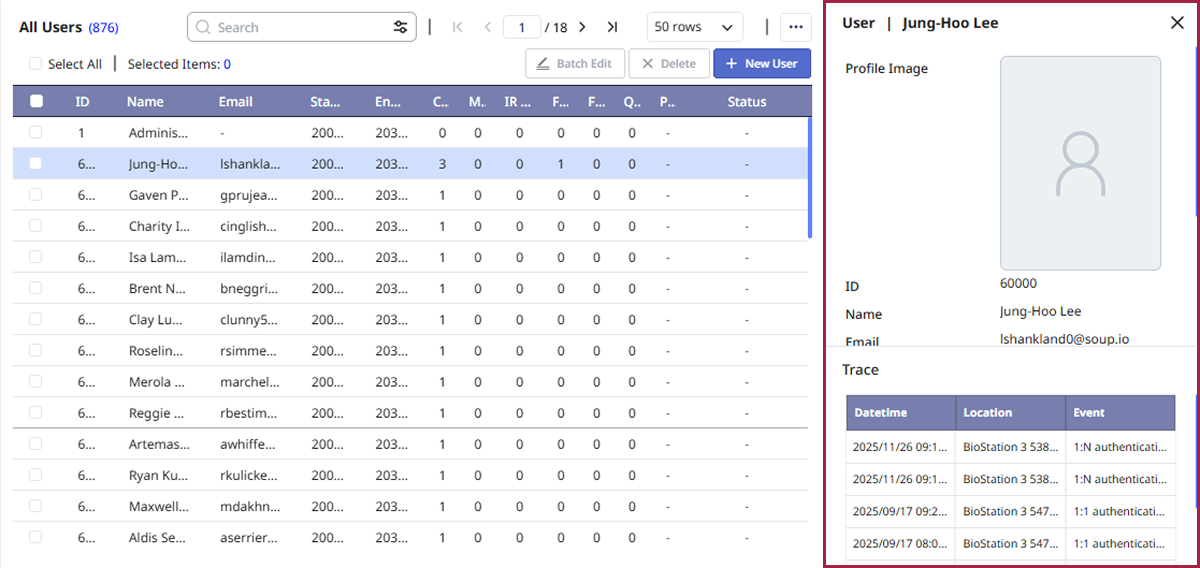Check the Select All checkbox
The width and height of the screenshot is (1200, 568).
(36, 64)
